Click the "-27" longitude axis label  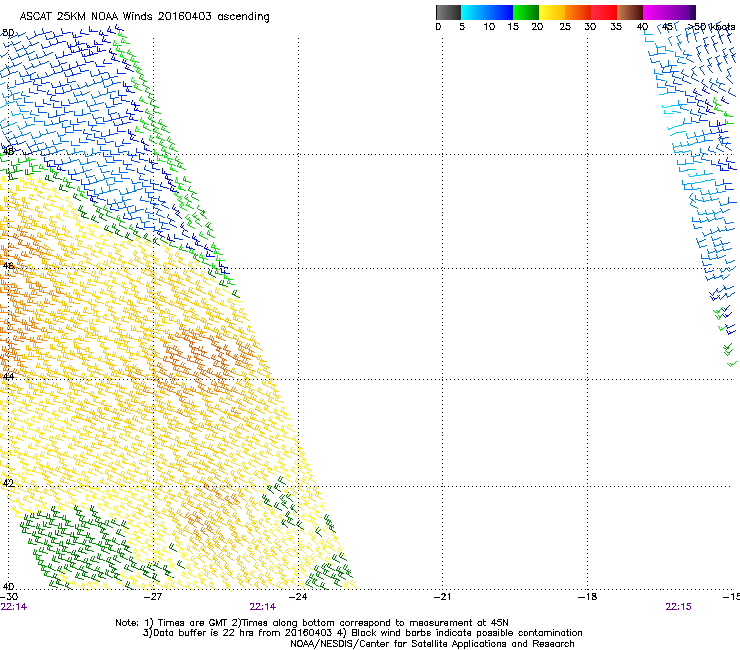tap(152, 597)
